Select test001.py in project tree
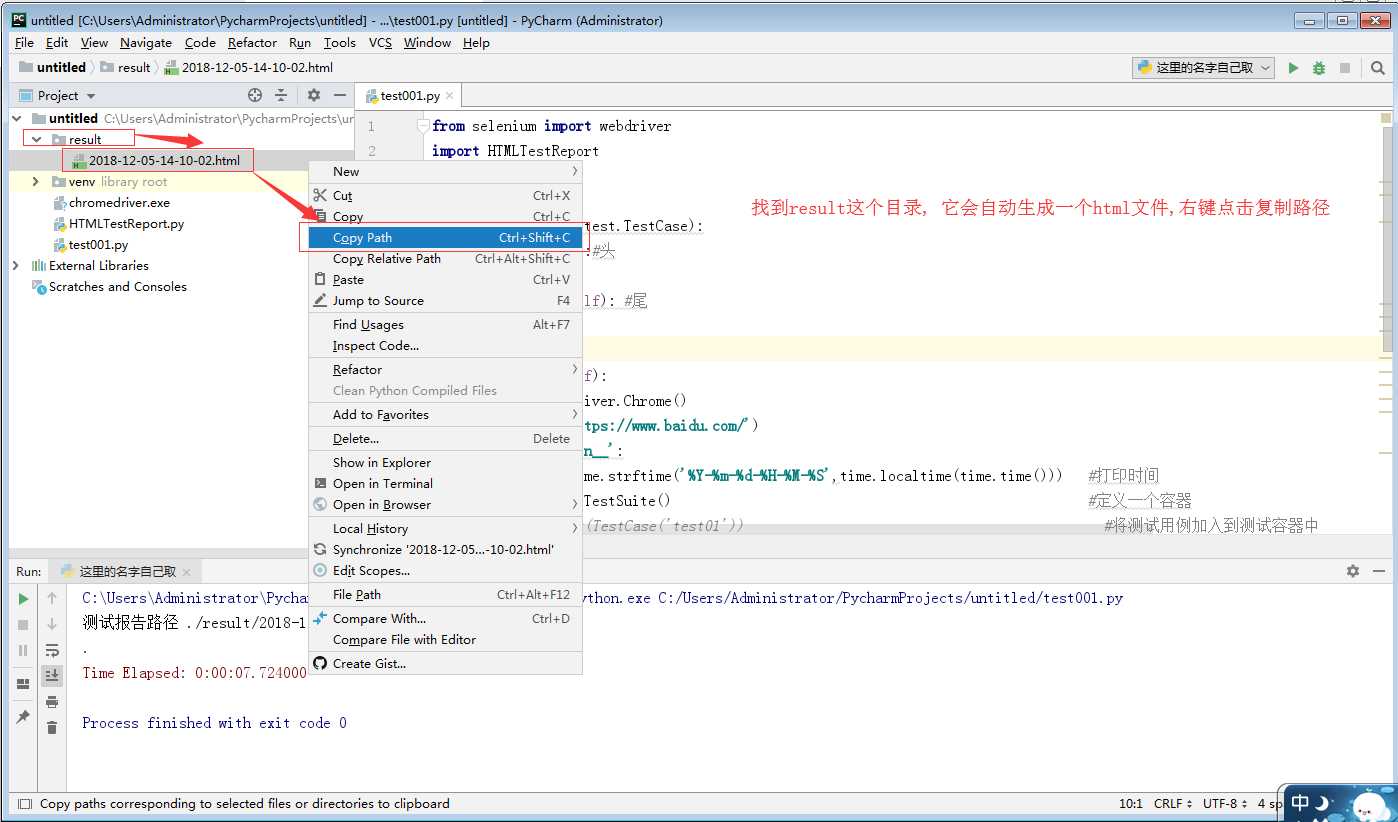Viewport: 1398px width, 822px height. 98,245
